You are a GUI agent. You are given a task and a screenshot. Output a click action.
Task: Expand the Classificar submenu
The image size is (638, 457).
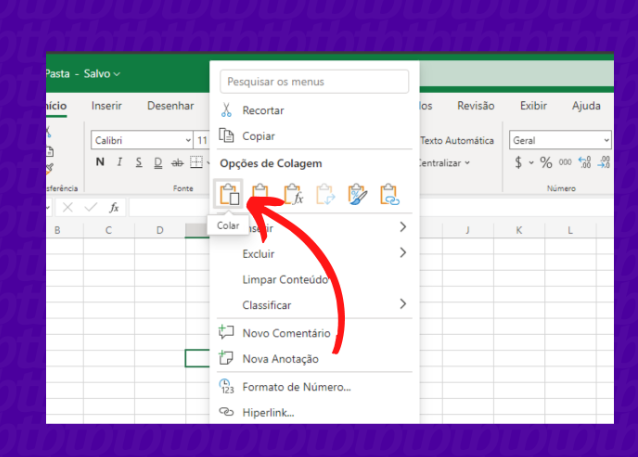point(314,305)
